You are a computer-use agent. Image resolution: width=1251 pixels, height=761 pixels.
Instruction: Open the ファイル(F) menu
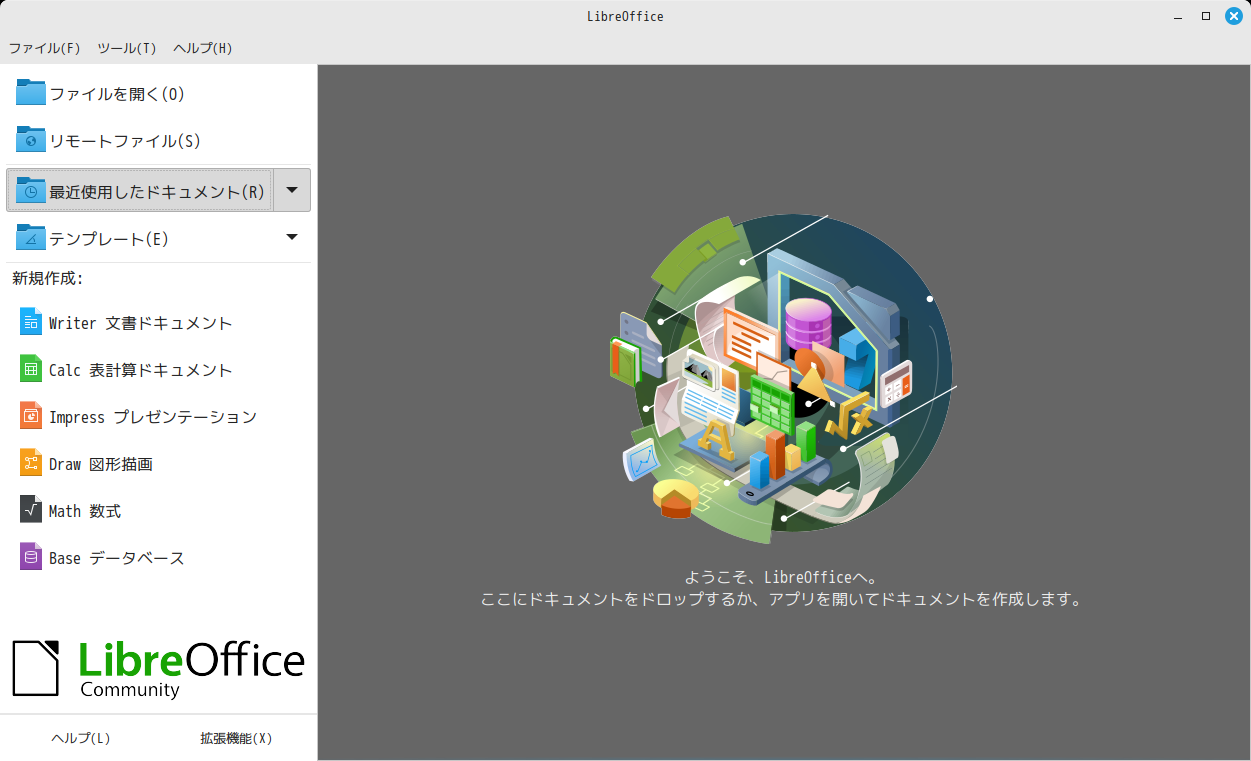[x=45, y=48]
